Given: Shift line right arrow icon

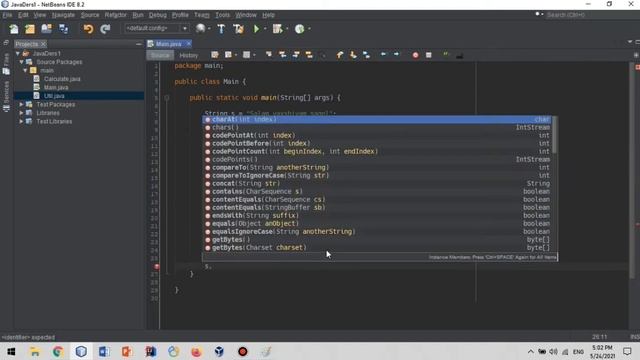Looking at the screenshot, I should (396, 54).
